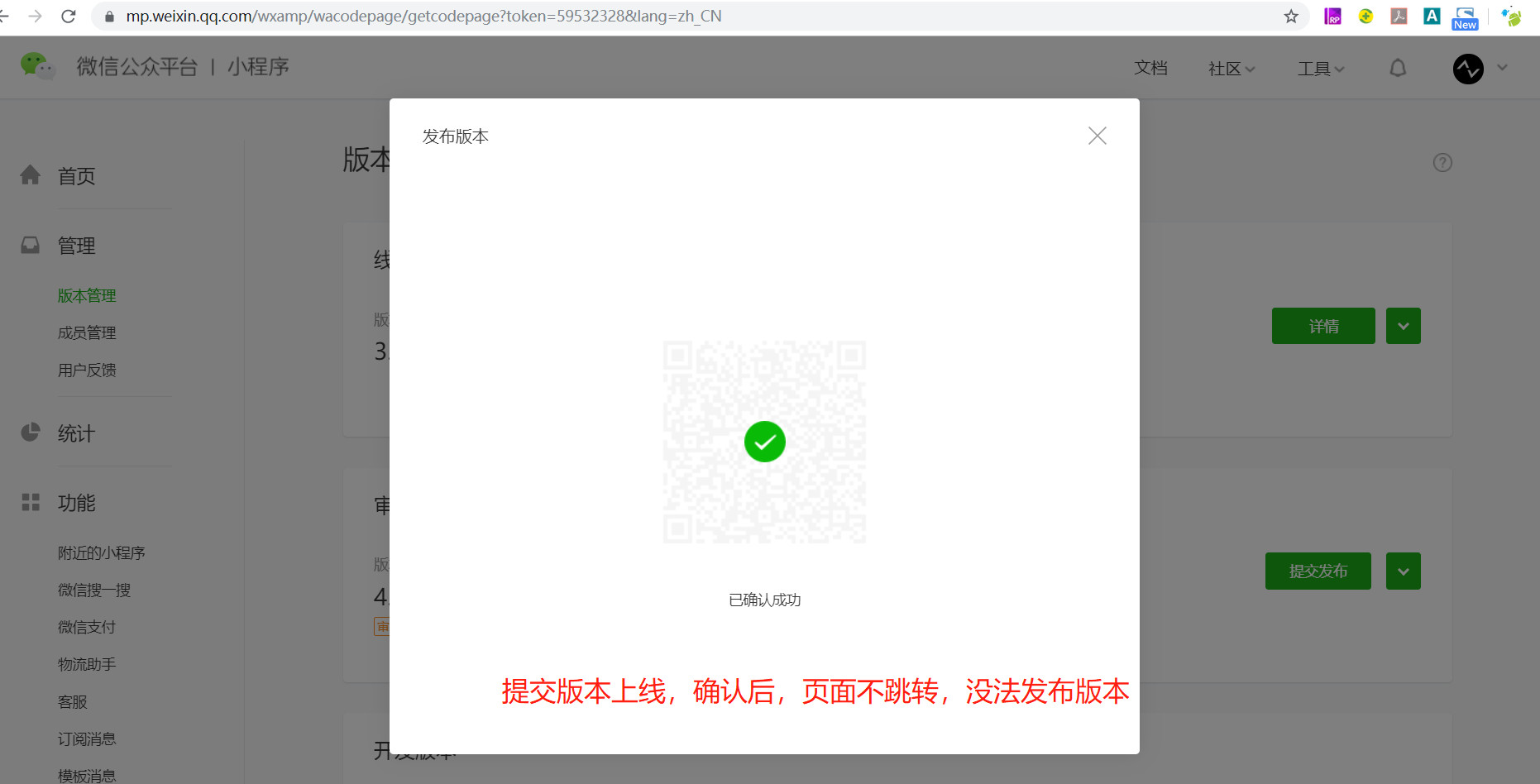
Task: Click the home icon in the sidebar
Action: pos(31,175)
